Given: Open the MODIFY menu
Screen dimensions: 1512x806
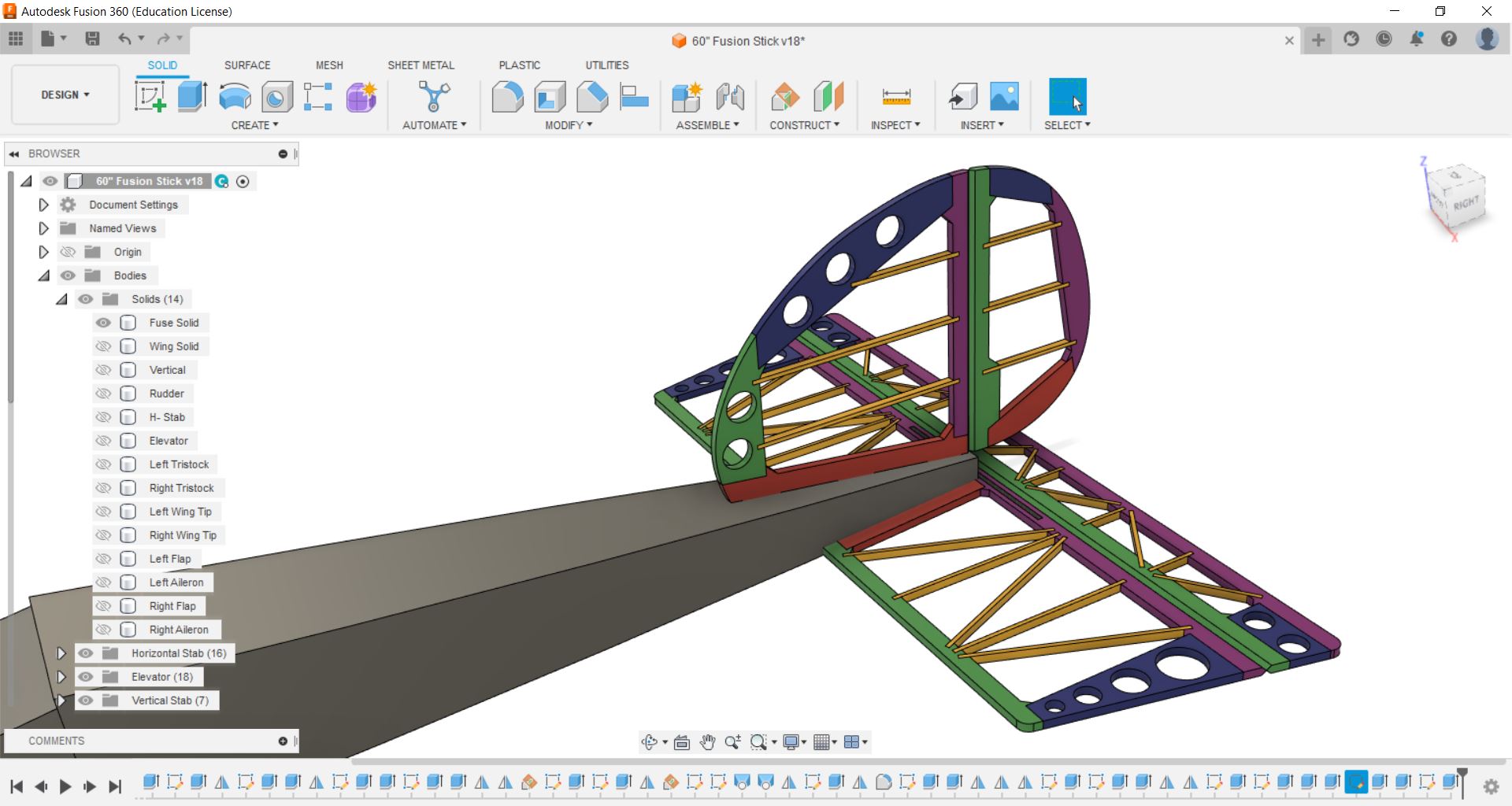Looking at the screenshot, I should tap(568, 125).
